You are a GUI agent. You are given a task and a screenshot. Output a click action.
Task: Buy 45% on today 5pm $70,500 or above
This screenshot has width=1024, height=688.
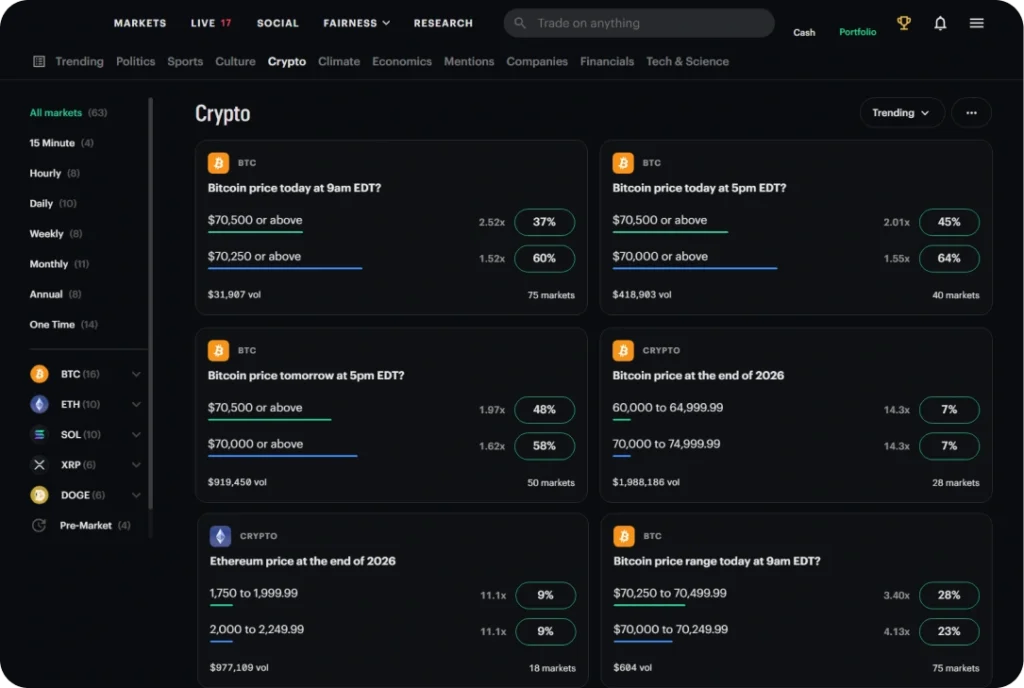click(949, 222)
